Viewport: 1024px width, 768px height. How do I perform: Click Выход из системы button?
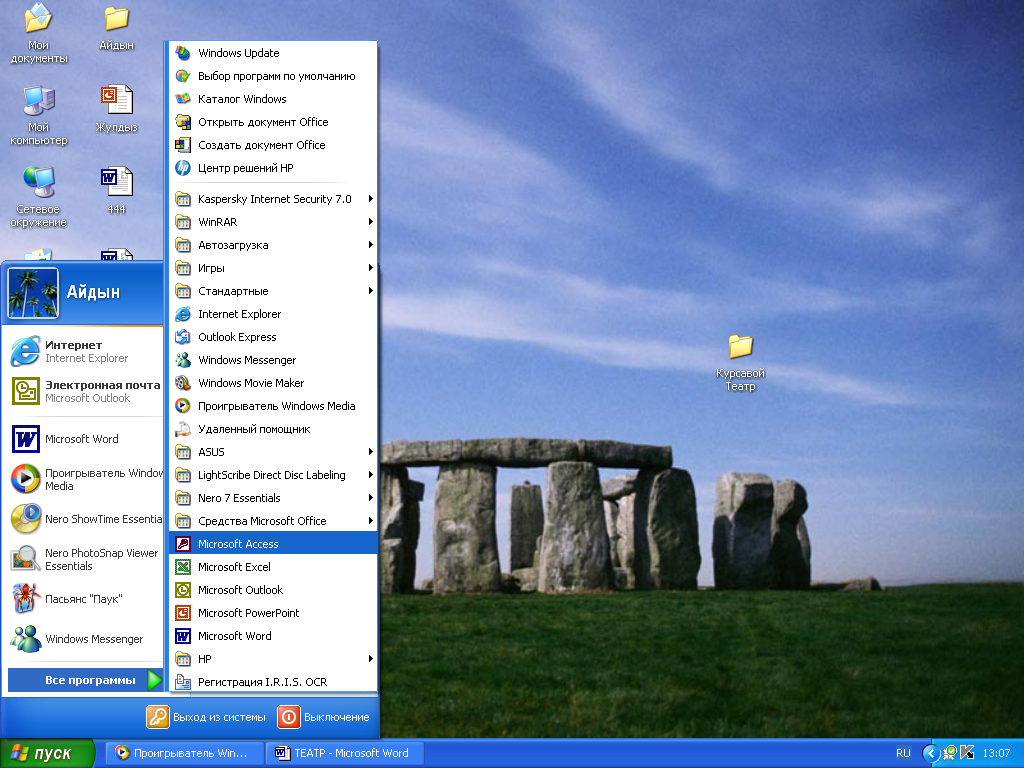coord(206,717)
